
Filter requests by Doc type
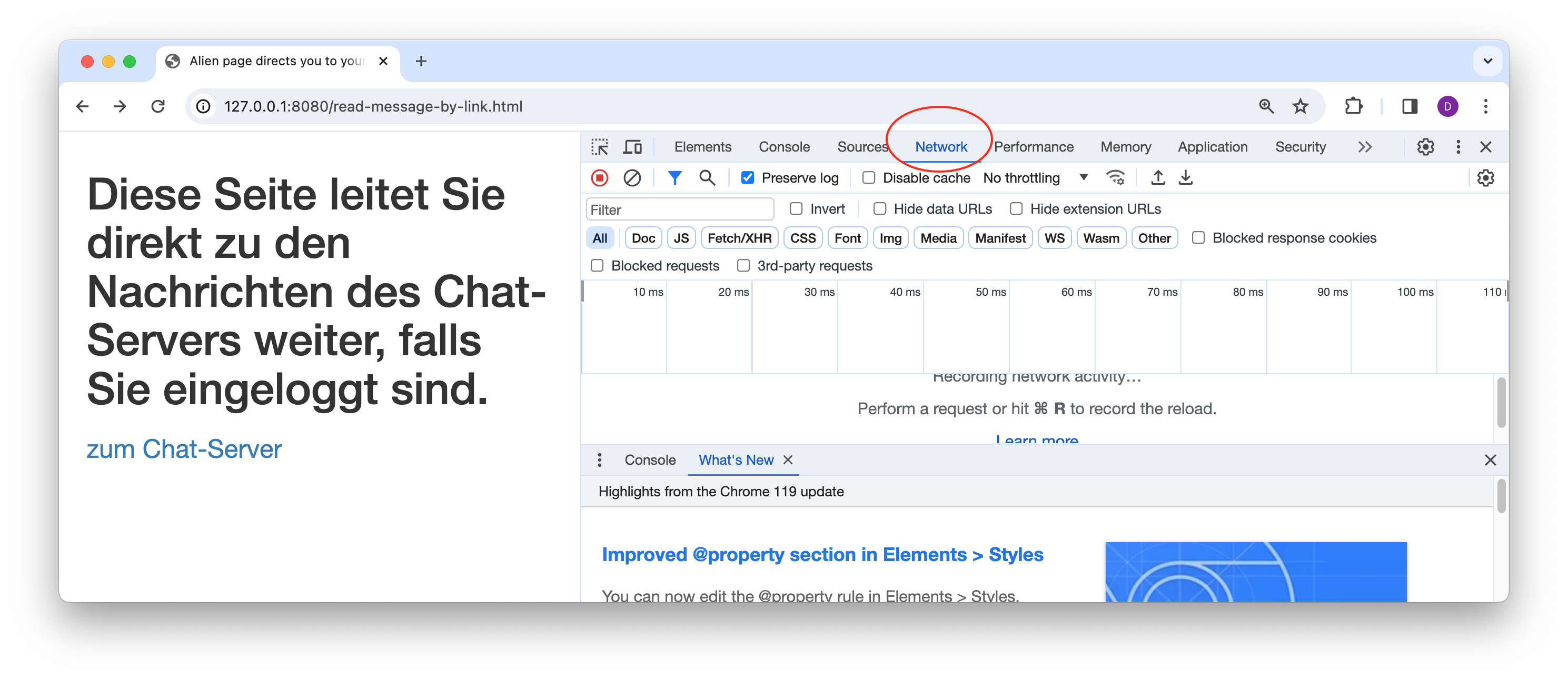(x=643, y=238)
